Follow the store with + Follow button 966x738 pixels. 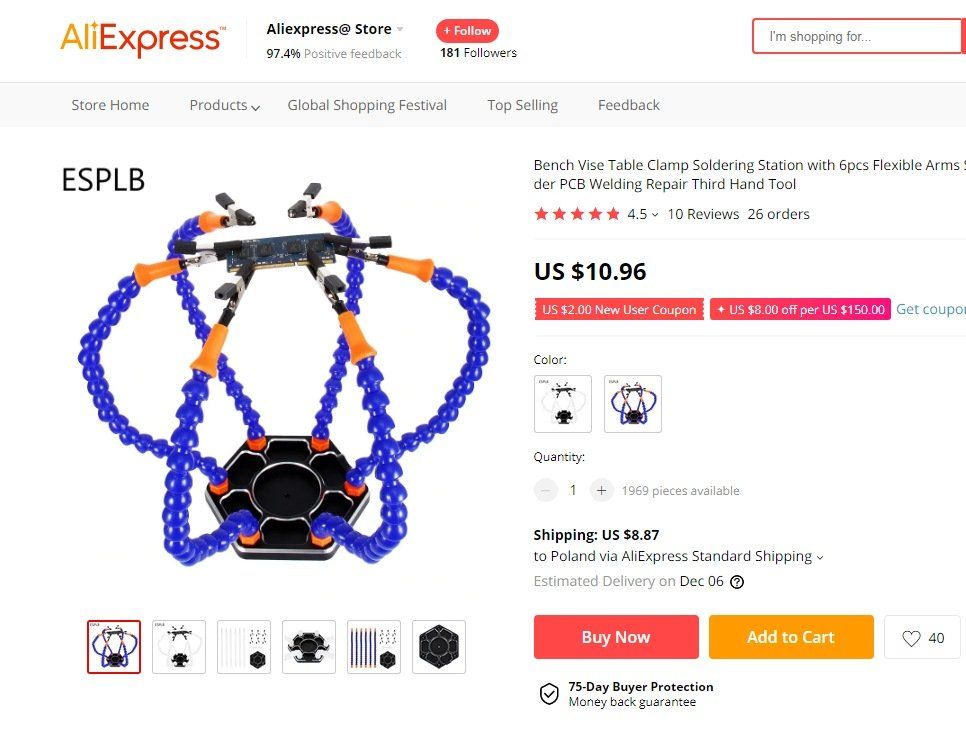click(468, 31)
